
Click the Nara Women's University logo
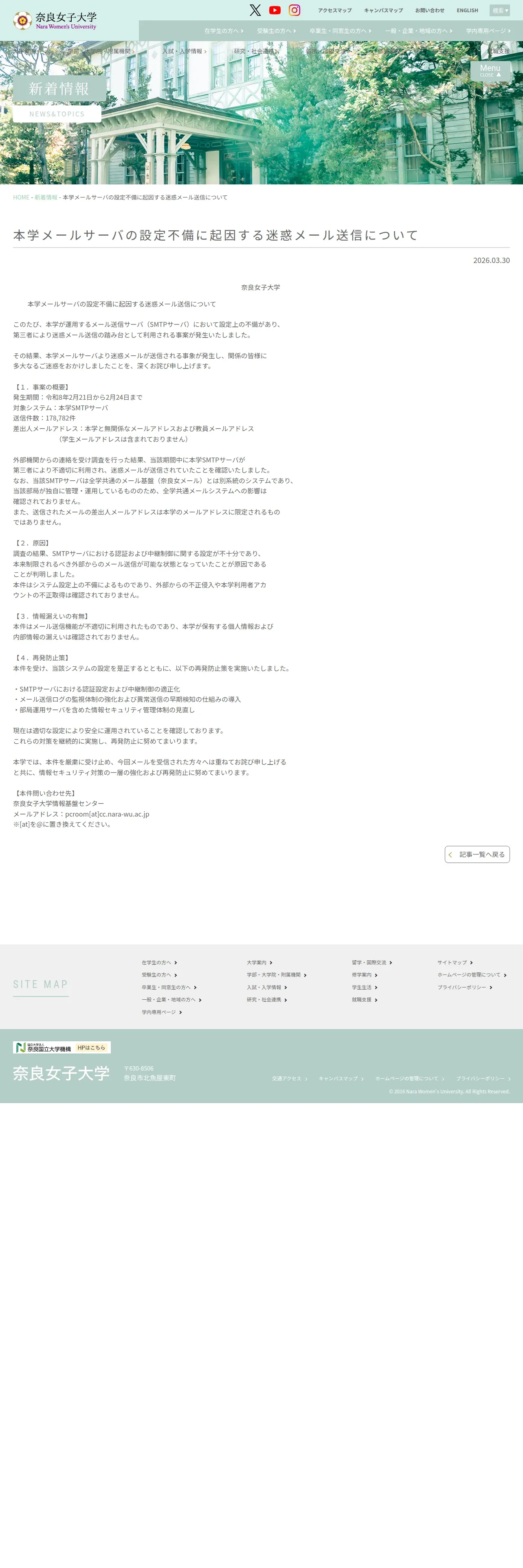(55, 21)
